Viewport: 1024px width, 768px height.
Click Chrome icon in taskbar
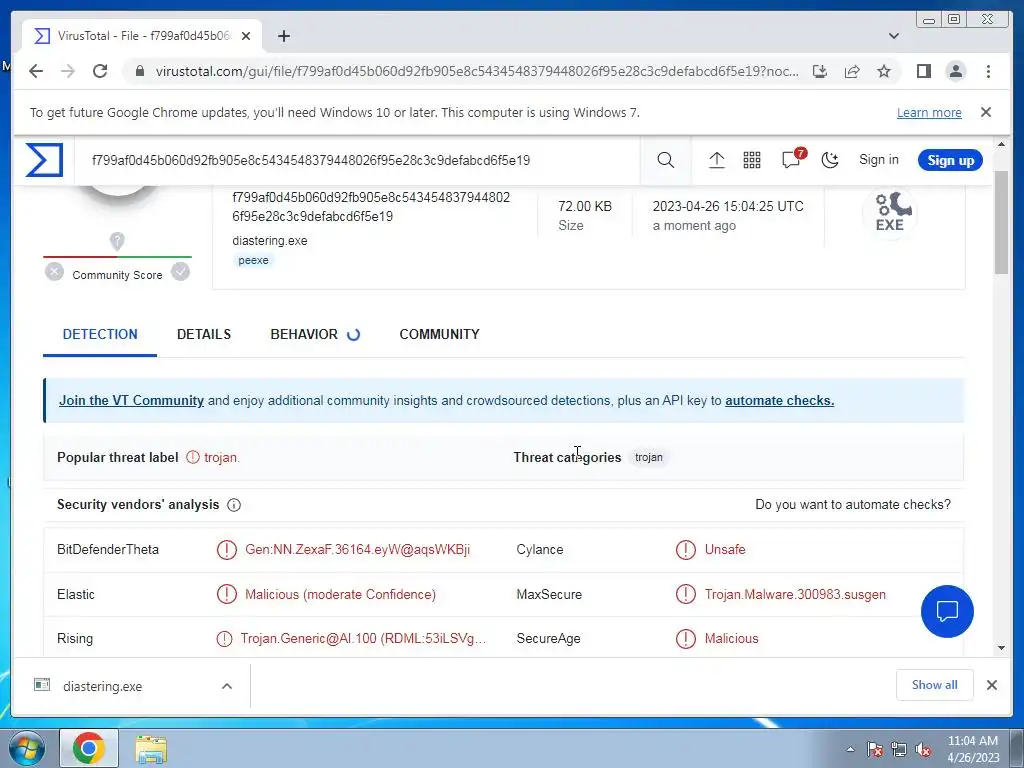click(x=89, y=748)
